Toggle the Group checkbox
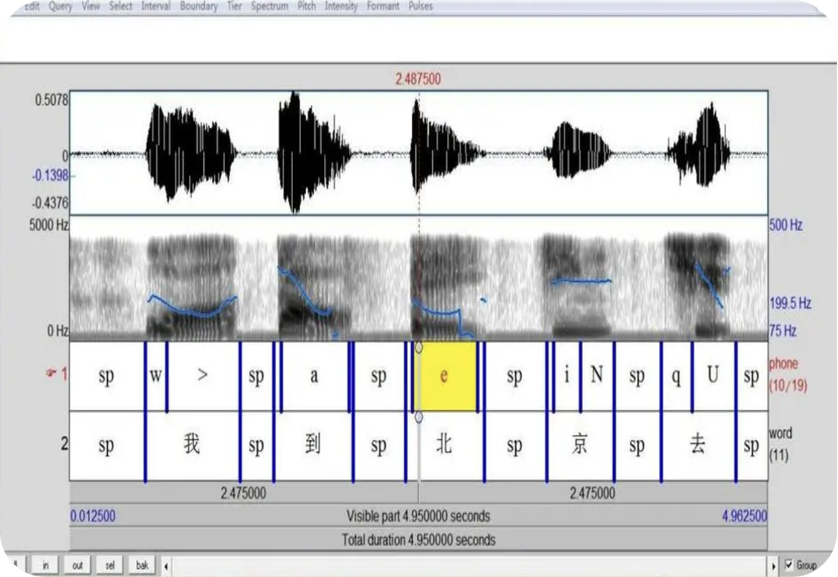Image resolution: width=838 pixels, height=577 pixels. click(789, 564)
